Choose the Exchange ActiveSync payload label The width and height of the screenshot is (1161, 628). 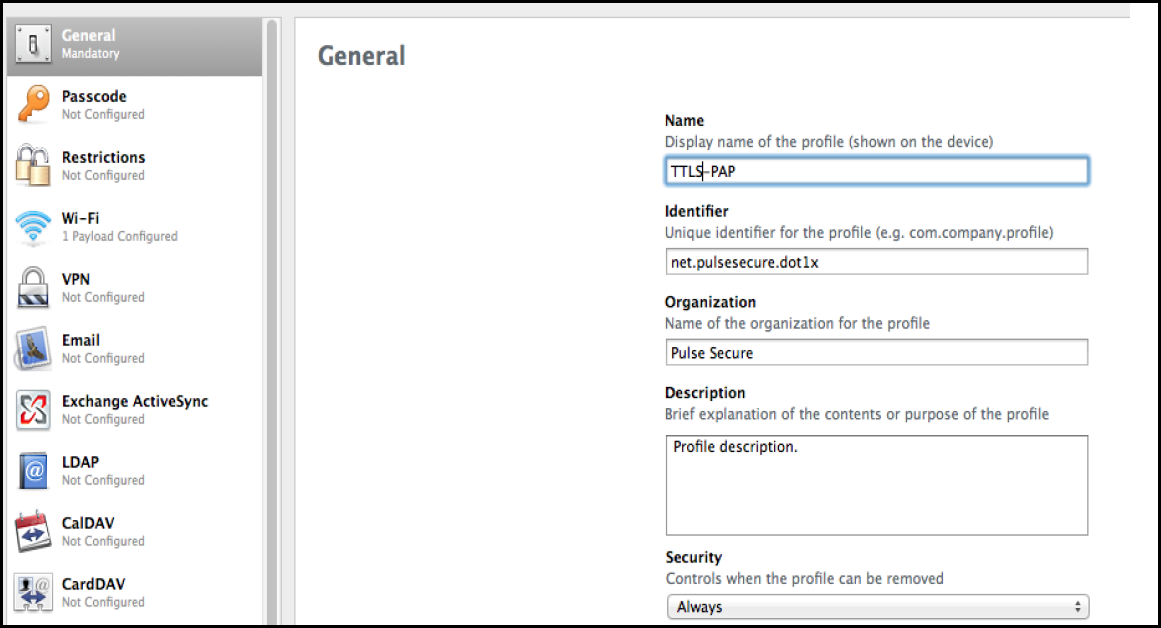click(135, 401)
